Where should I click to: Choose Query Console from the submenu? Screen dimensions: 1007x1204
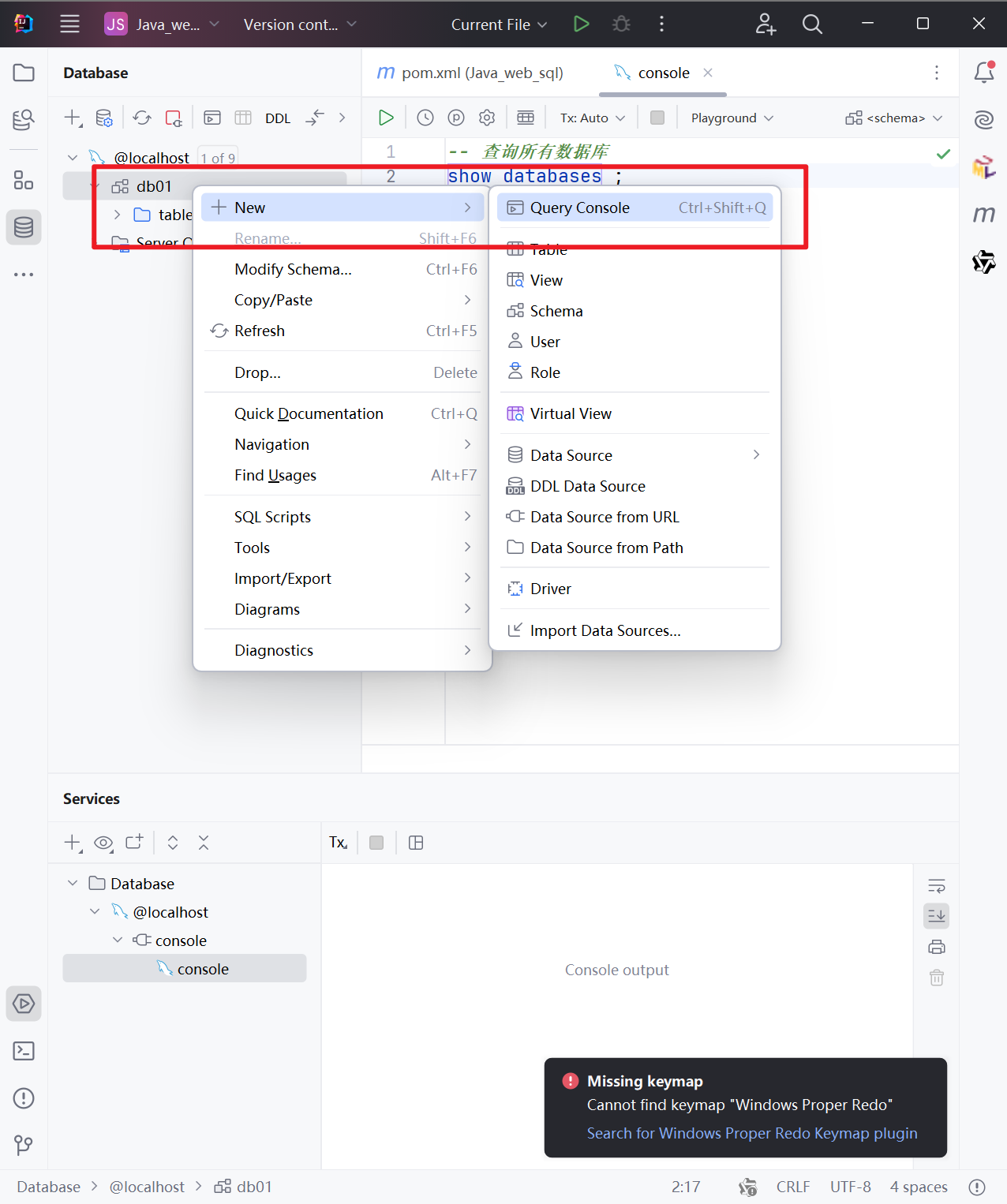point(635,208)
